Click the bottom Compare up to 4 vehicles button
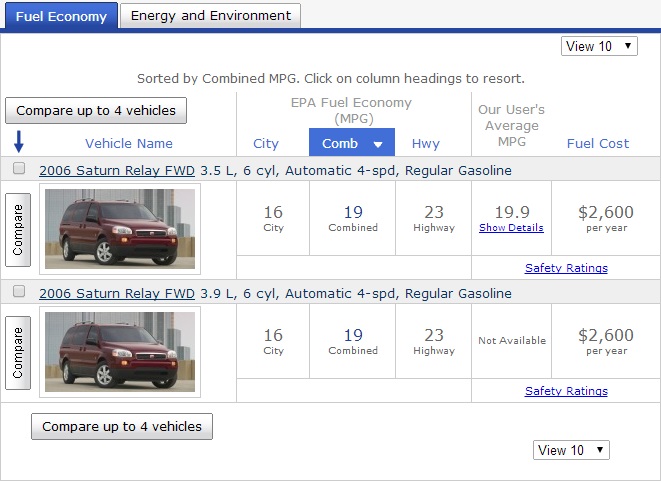 pos(122,426)
